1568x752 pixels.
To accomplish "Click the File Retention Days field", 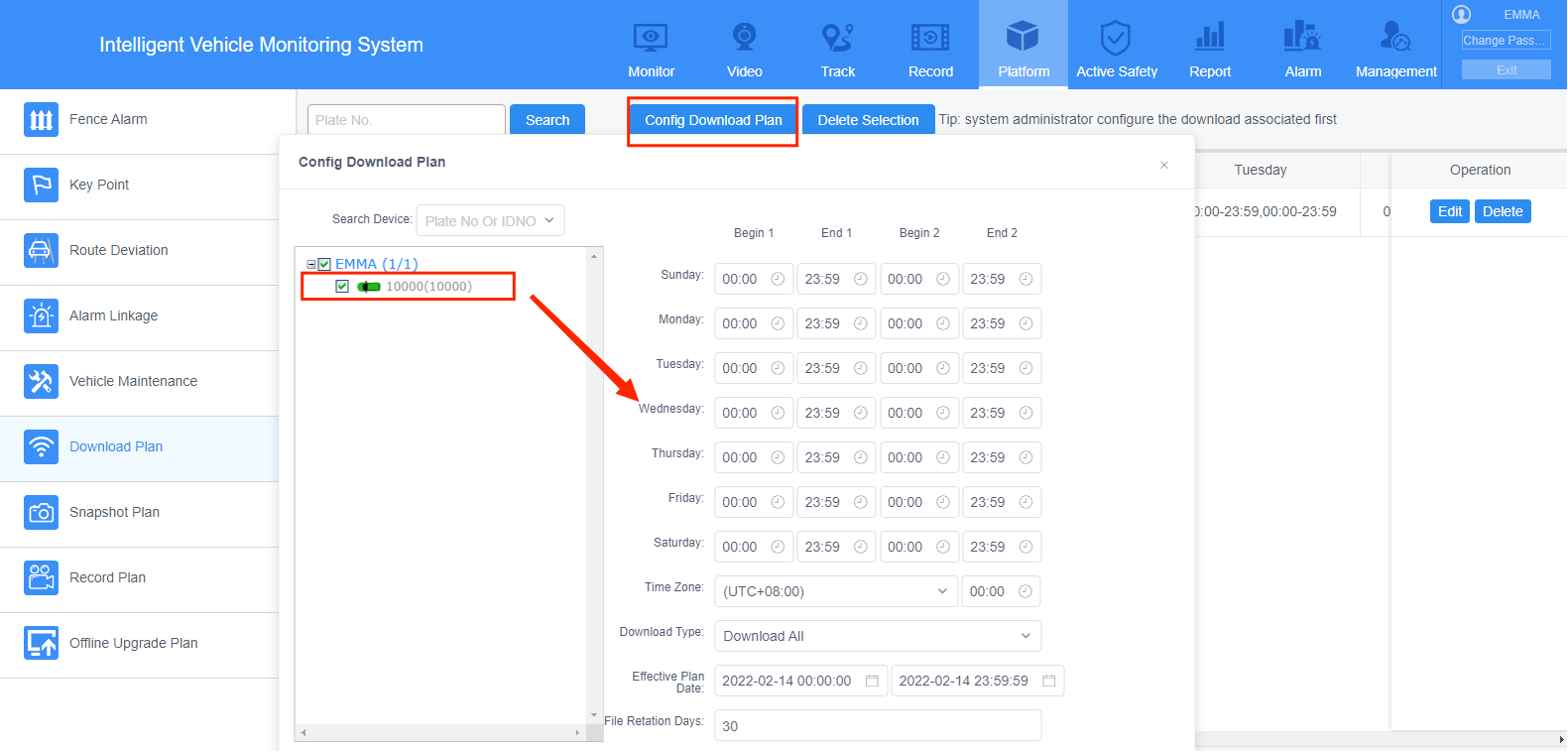I will (x=878, y=725).
